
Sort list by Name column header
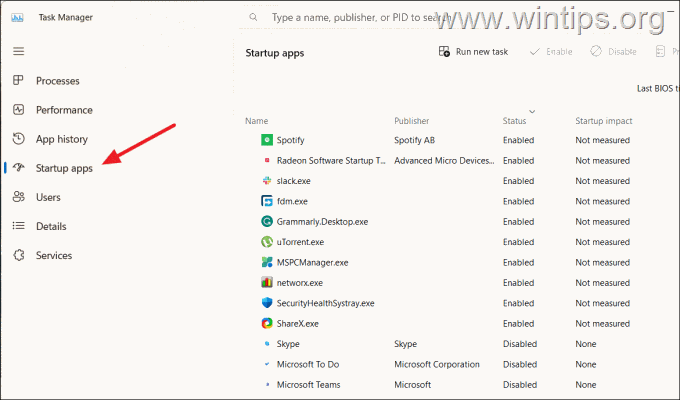click(256, 121)
